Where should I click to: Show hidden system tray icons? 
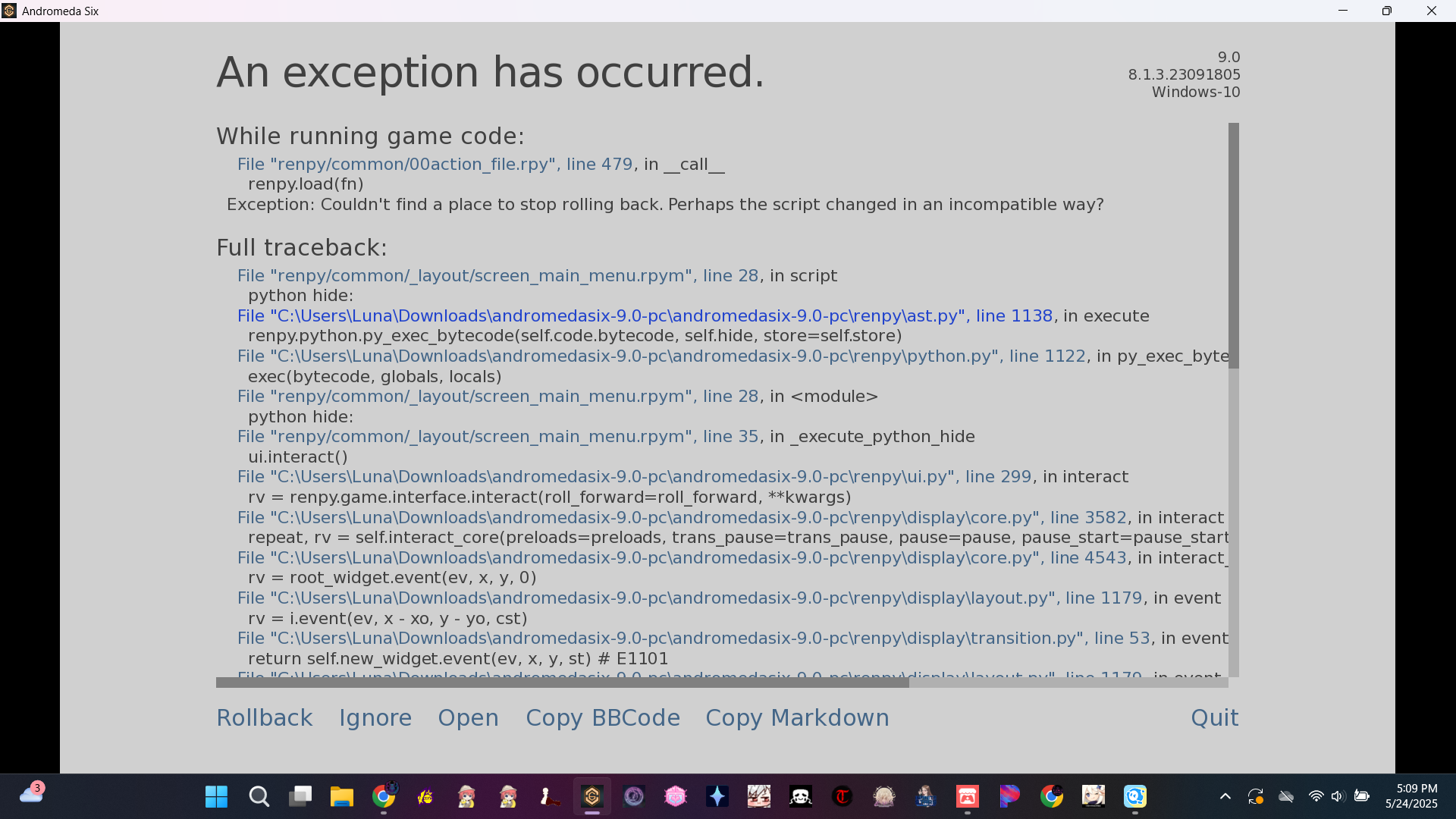(1225, 796)
